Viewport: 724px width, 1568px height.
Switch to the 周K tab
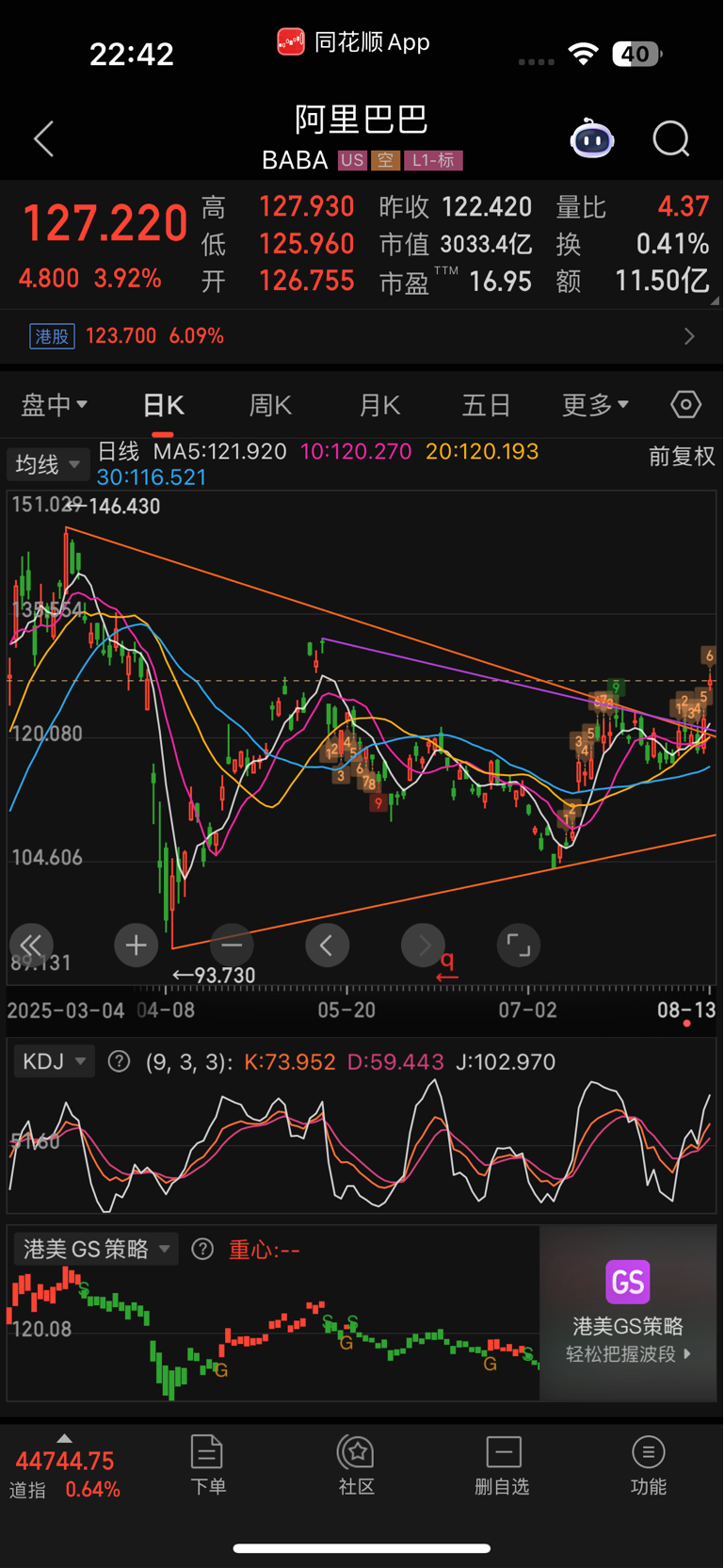270,405
